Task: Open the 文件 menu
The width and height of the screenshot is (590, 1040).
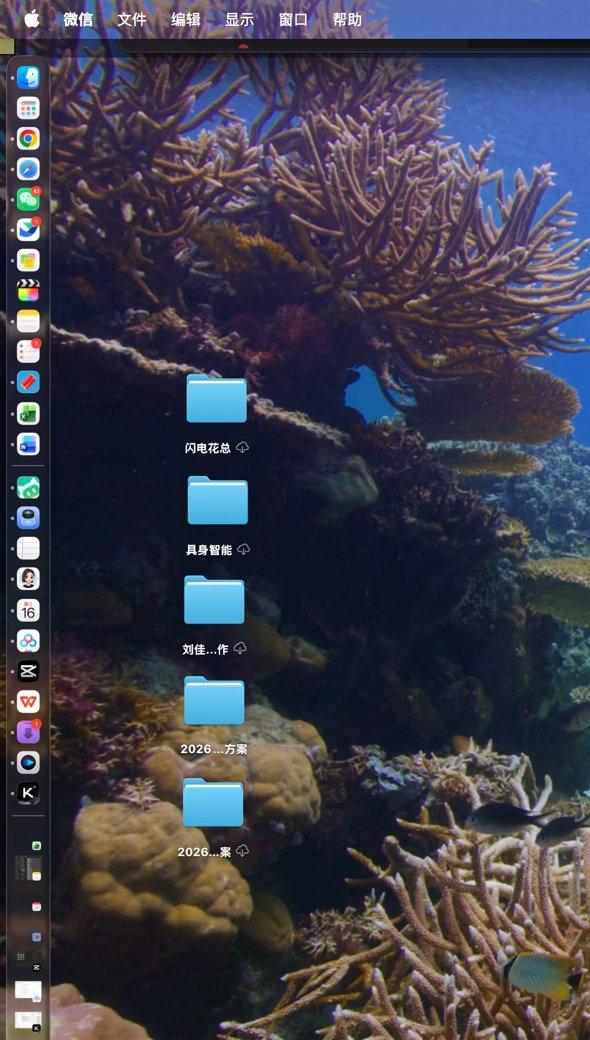Action: [132, 19]
